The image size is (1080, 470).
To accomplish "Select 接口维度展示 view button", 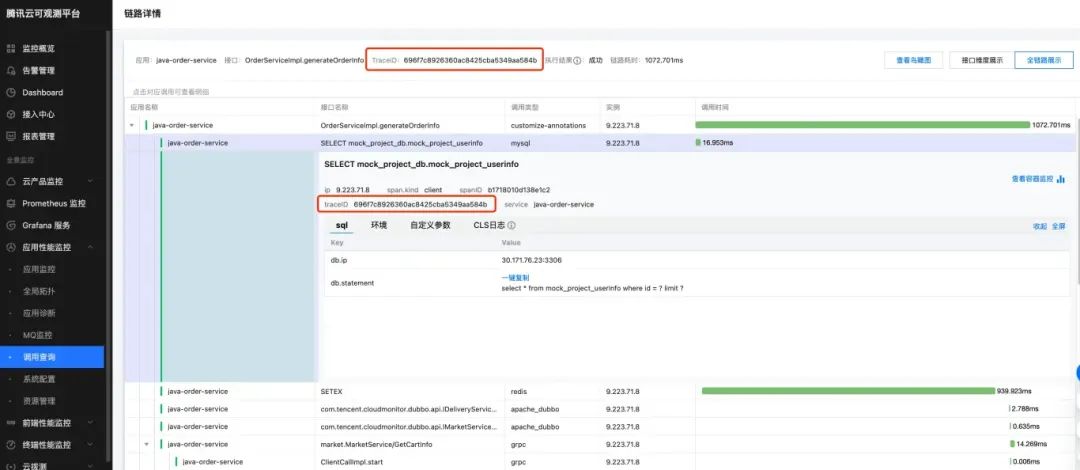I will (x=982, y=61).
